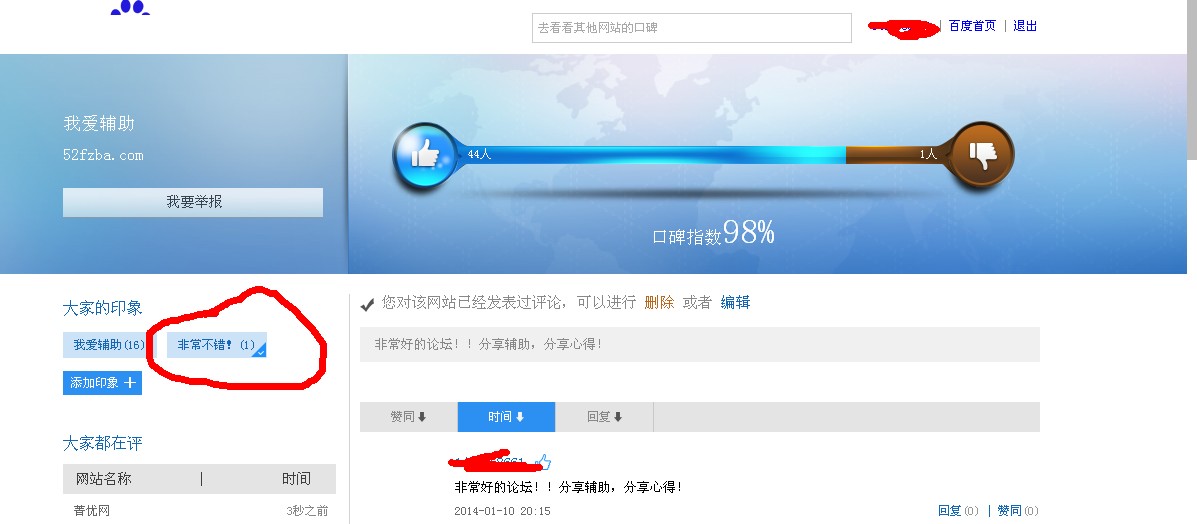This screenshot has width=1197, height=524.
Task: Sort reviews by 时间
Action: click(506, 417)
